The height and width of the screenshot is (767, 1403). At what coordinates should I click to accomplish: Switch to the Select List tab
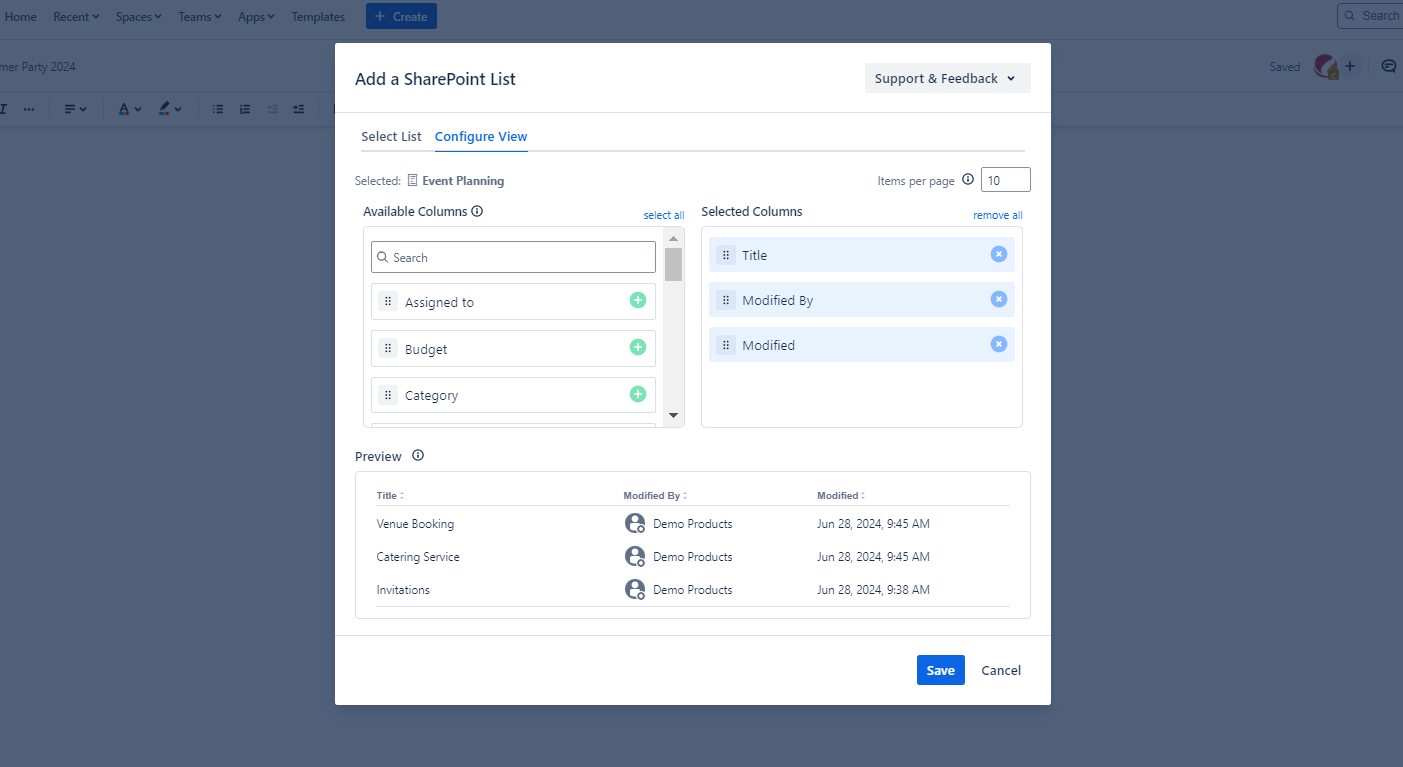(x=391, y=136)
